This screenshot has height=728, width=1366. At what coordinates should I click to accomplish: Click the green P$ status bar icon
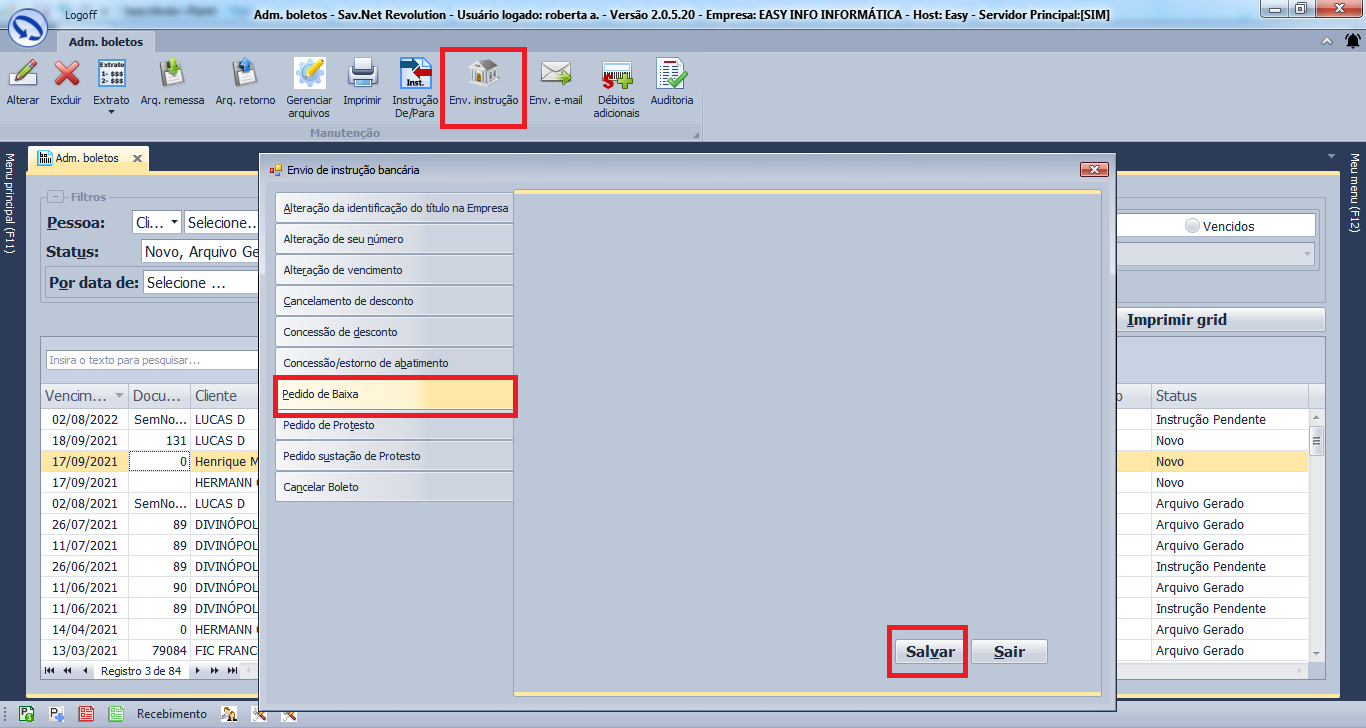click(x=27, y=714)
